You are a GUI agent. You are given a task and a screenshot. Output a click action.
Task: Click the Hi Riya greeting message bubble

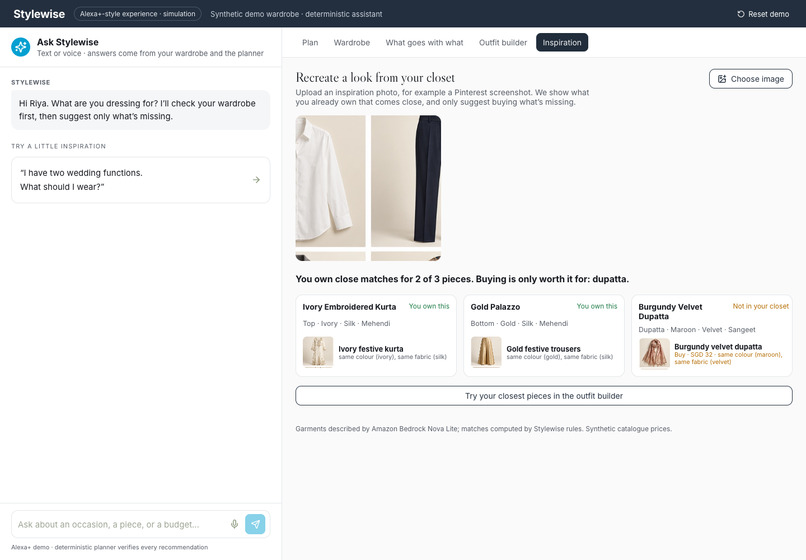(x=141, y=110)
